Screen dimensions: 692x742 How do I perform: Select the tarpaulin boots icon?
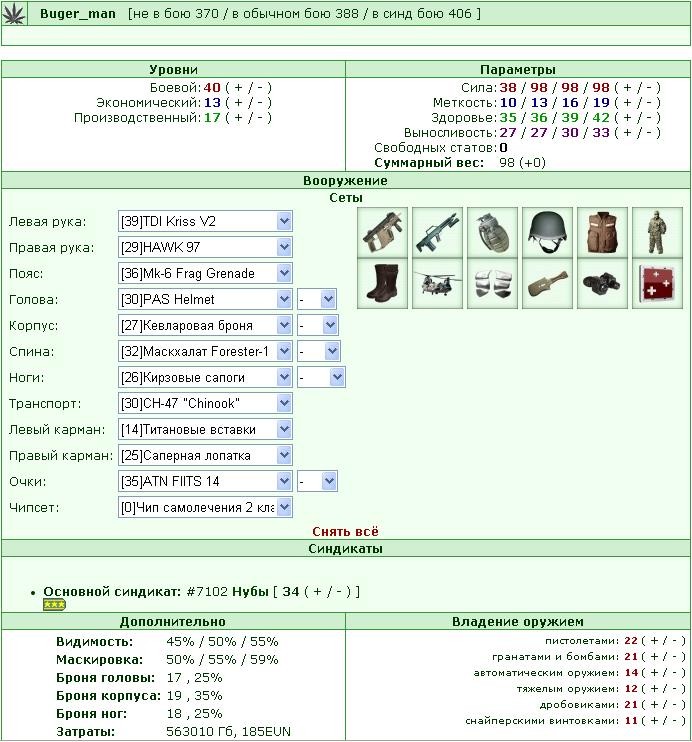(382, 283)
